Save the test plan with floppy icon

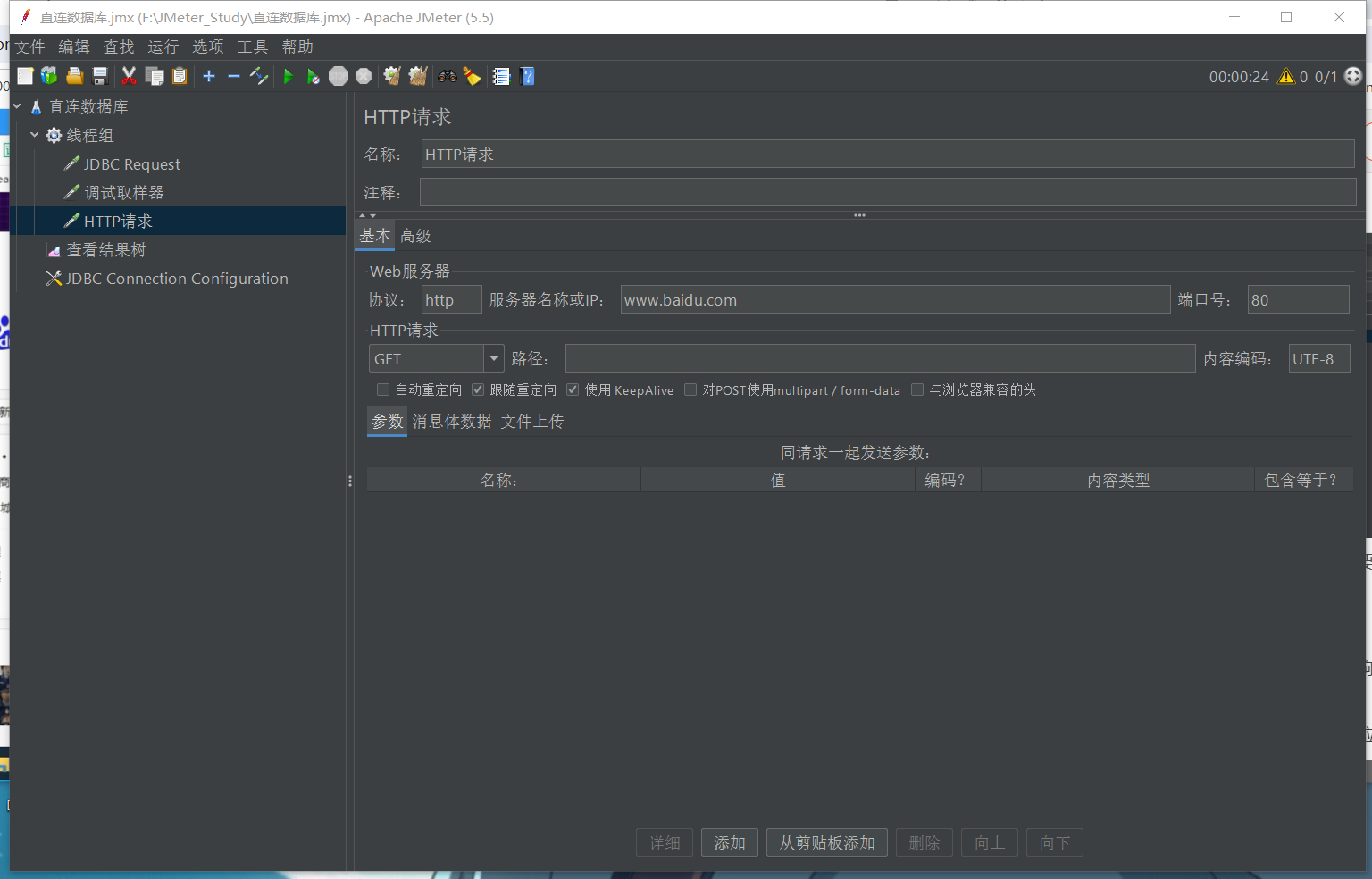(100, 77)
